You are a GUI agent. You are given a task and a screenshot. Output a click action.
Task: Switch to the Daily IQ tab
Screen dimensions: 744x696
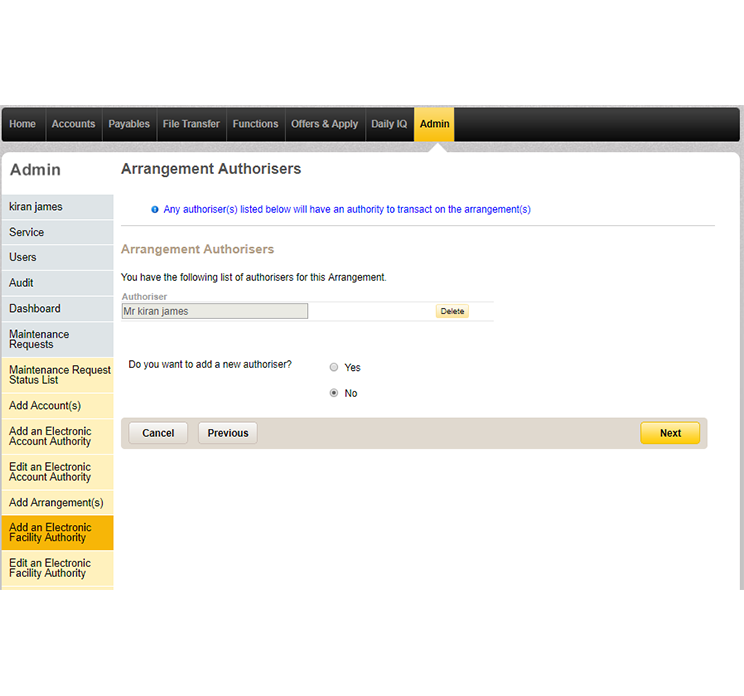tap(389, 124)
